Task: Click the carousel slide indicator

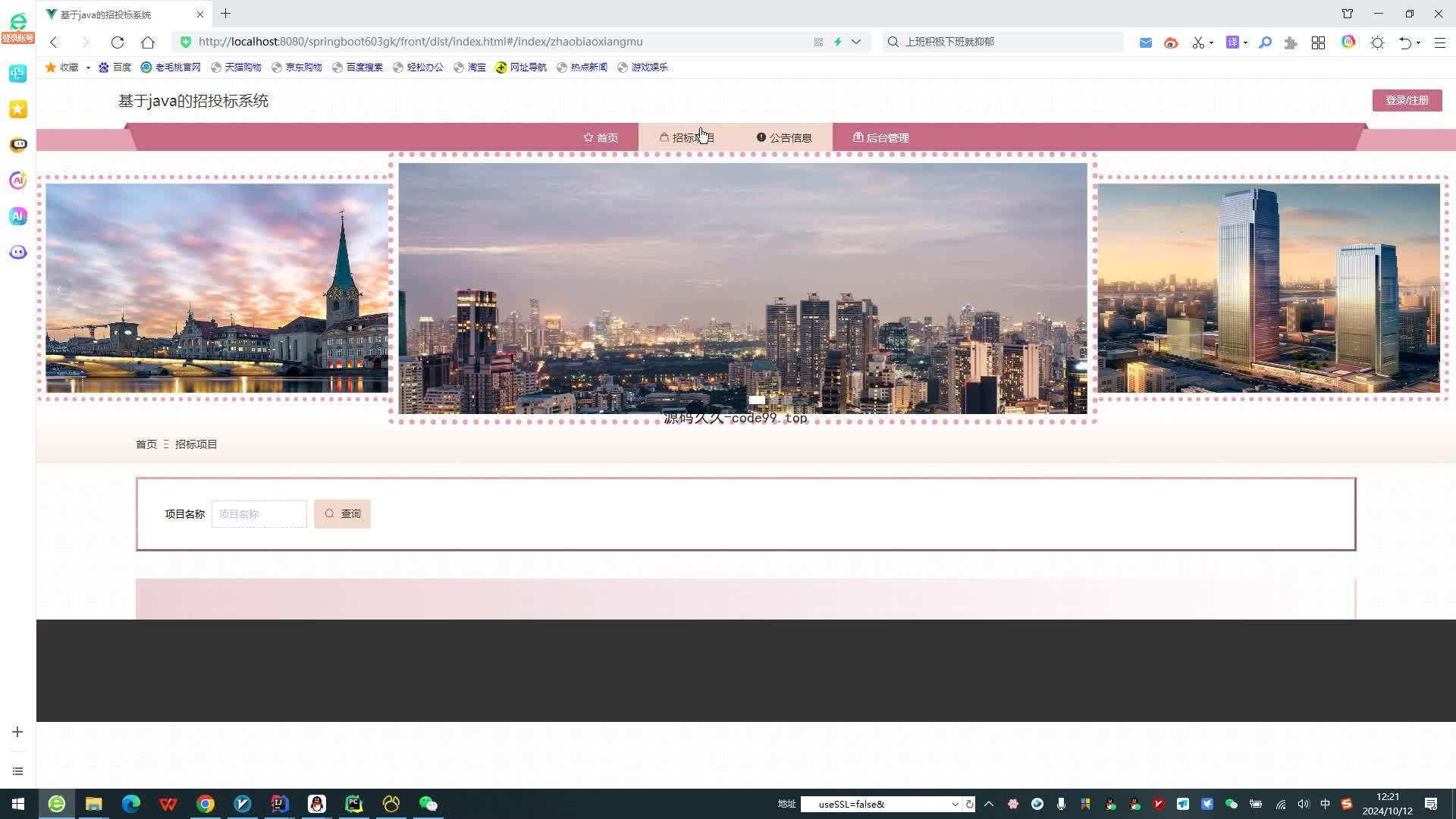Action: 757,400
